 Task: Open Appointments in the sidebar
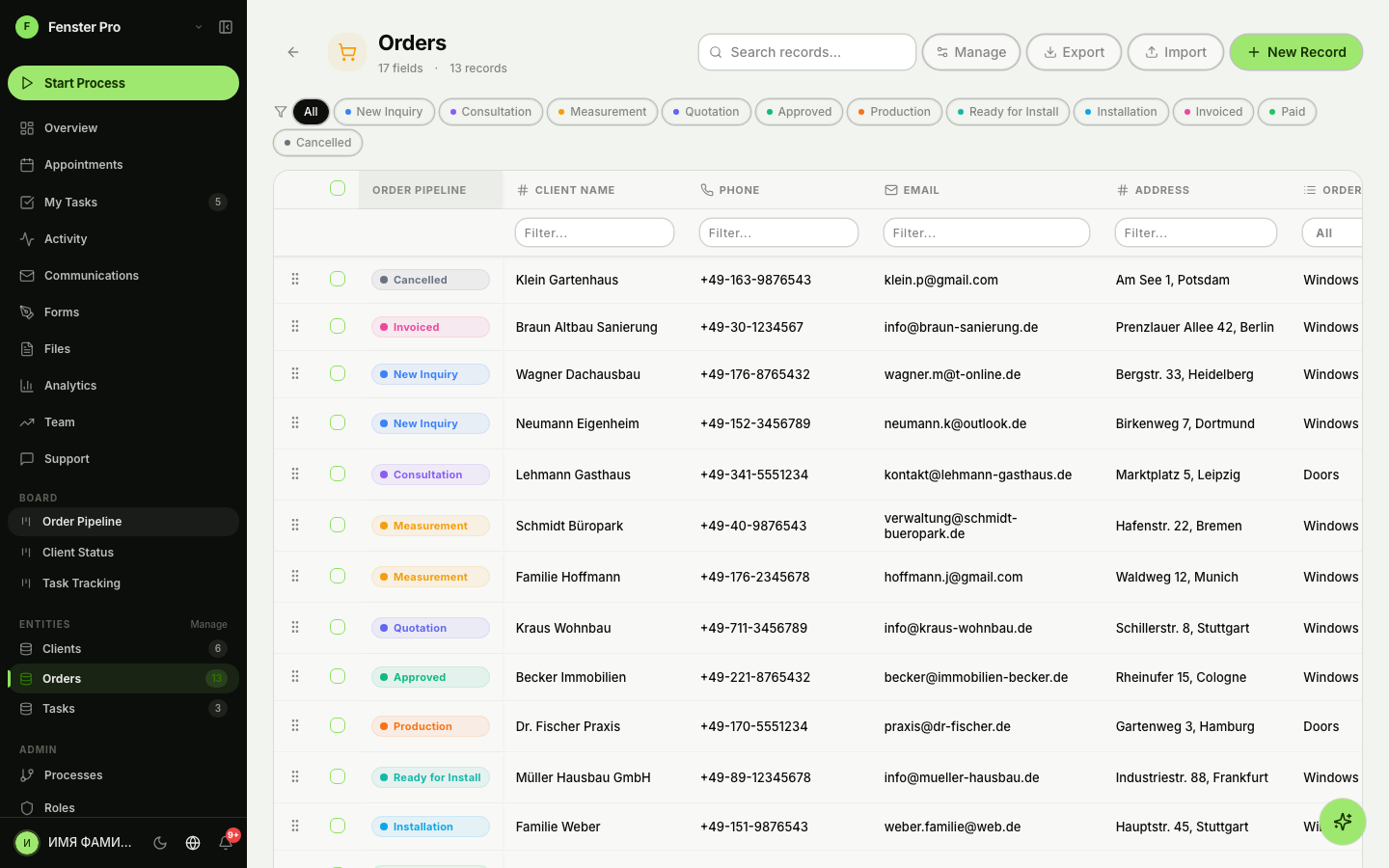[x=123, y=165]
